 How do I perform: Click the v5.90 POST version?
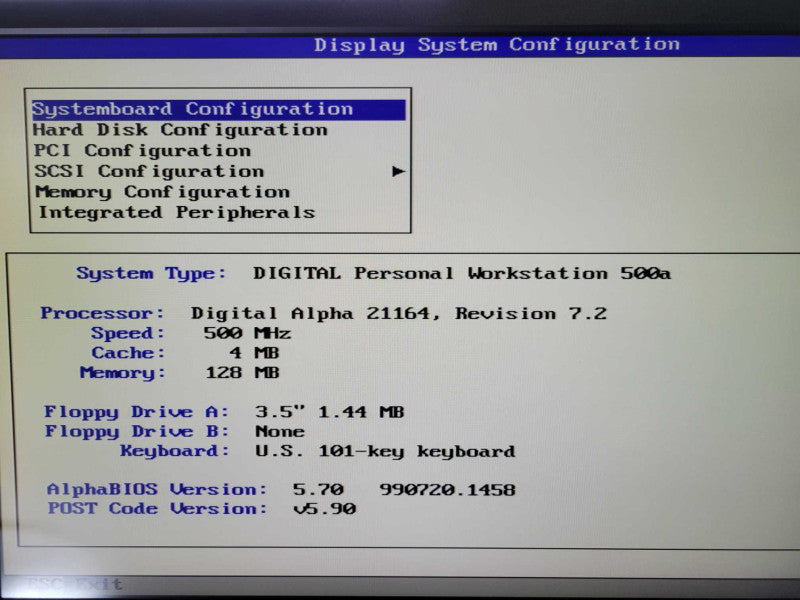[324, 509]
